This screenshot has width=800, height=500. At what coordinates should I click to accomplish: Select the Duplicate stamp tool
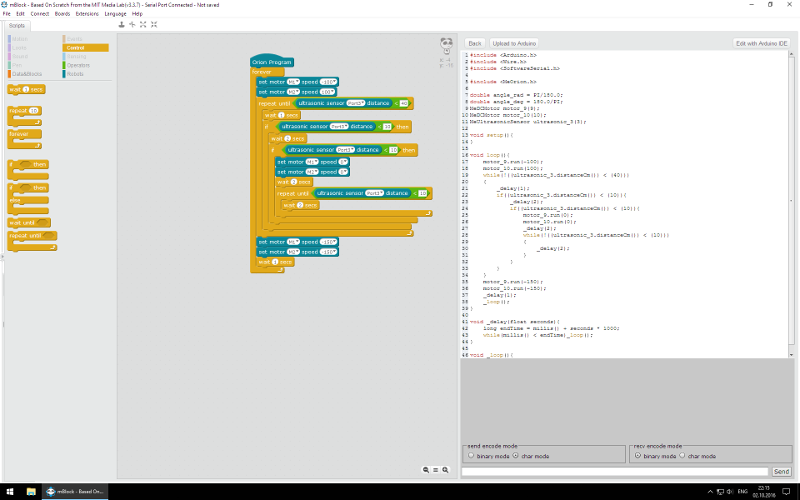[x=121, y=24]
